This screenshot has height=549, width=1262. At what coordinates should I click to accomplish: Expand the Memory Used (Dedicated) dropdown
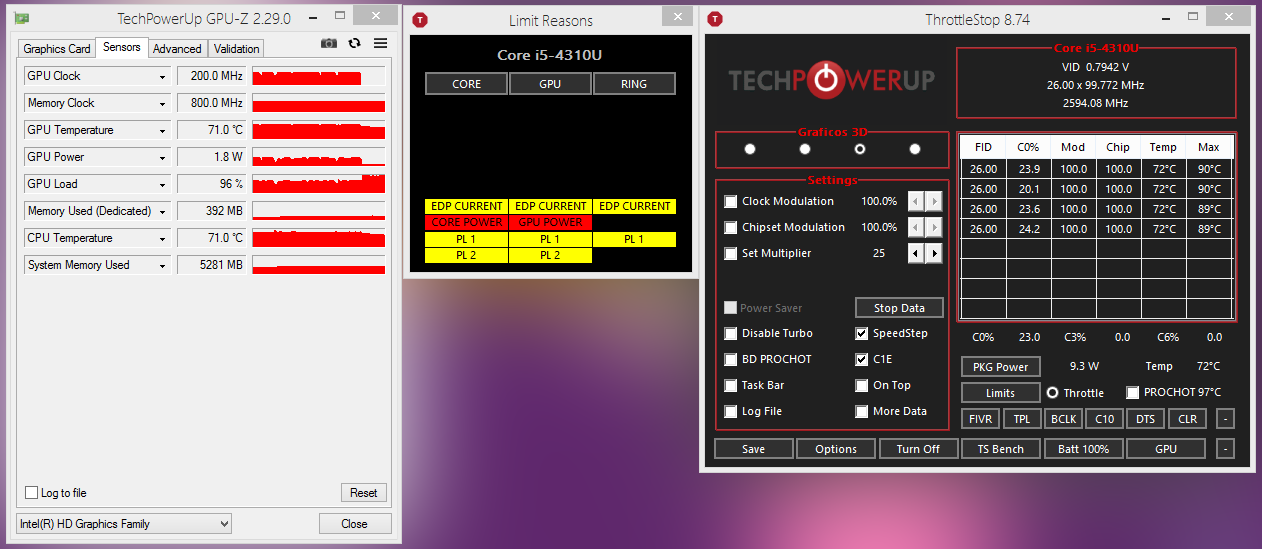(162, 211)
